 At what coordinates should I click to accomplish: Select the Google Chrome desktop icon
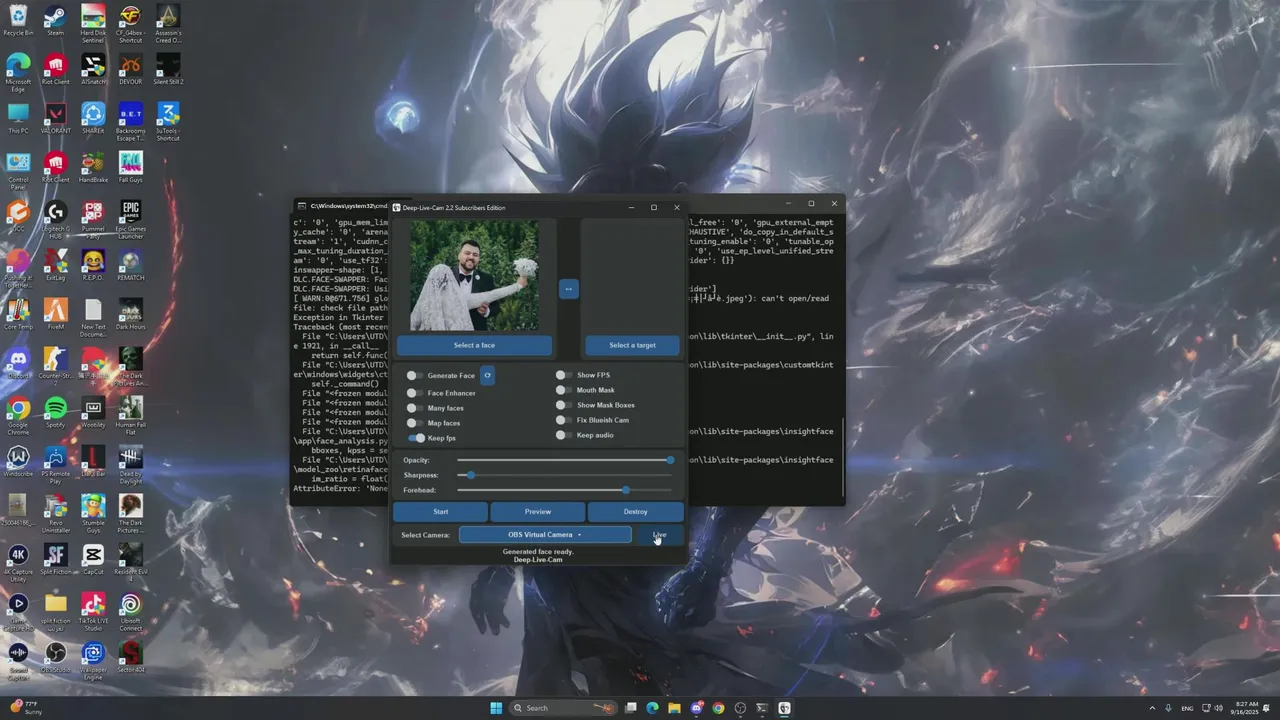(18, 415)
